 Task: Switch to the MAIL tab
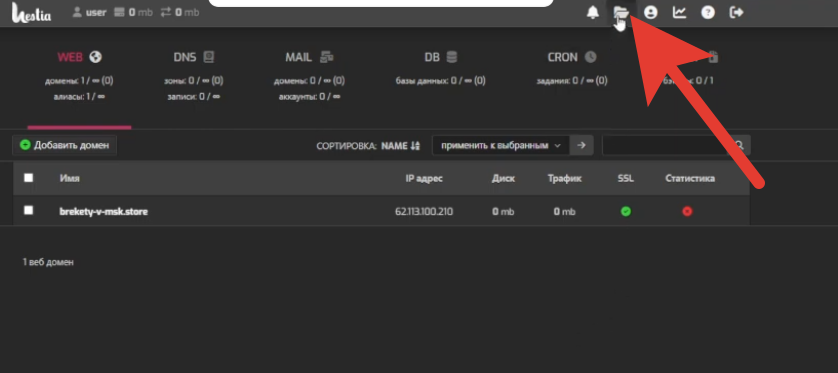(309, 57)
